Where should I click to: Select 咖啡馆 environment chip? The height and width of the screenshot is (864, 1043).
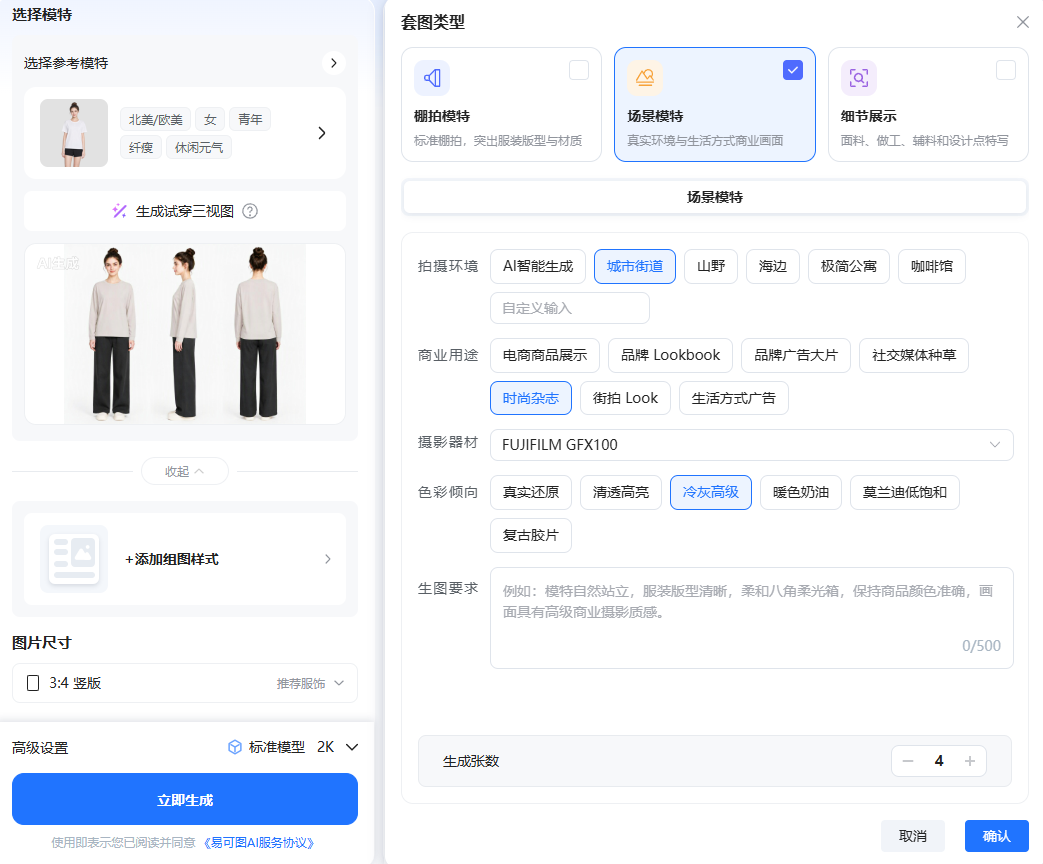931,266
